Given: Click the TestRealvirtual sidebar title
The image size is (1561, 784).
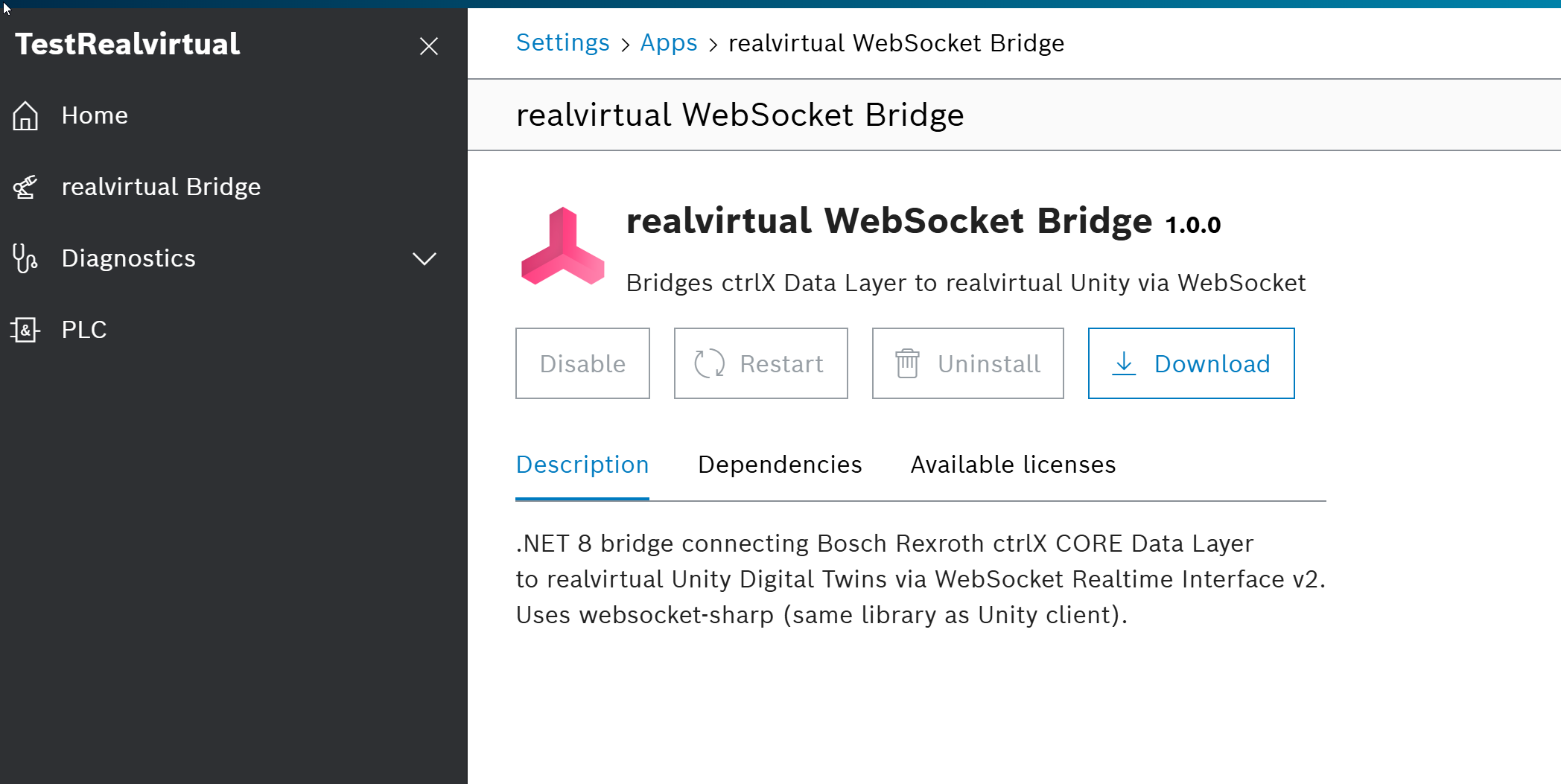Looking at the screenshot, I should 127,44.
